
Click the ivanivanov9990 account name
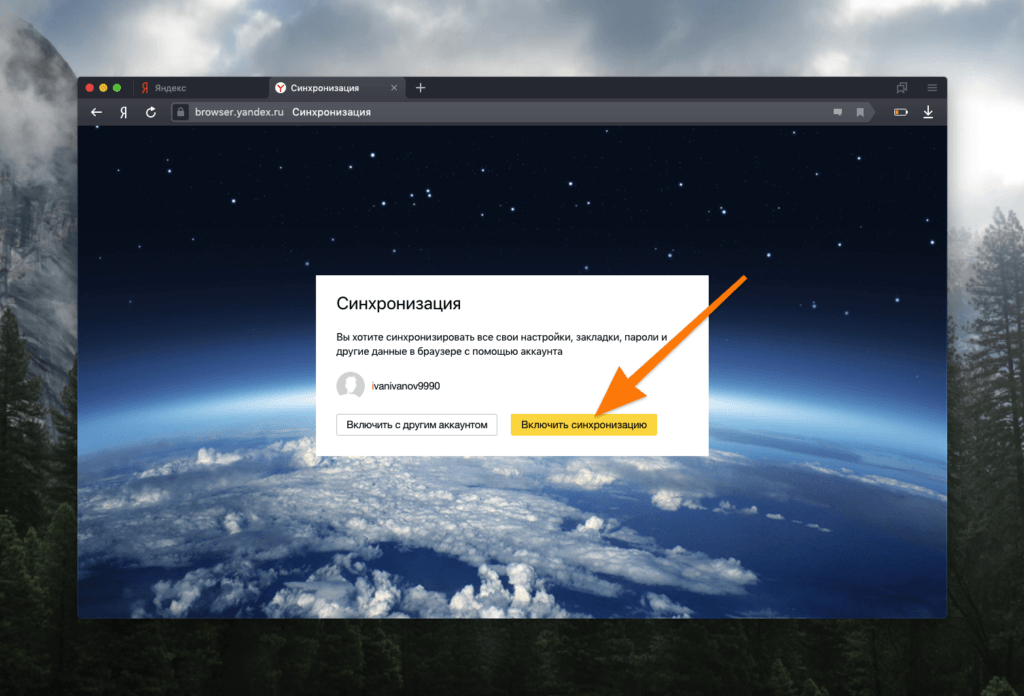point(406,386)
